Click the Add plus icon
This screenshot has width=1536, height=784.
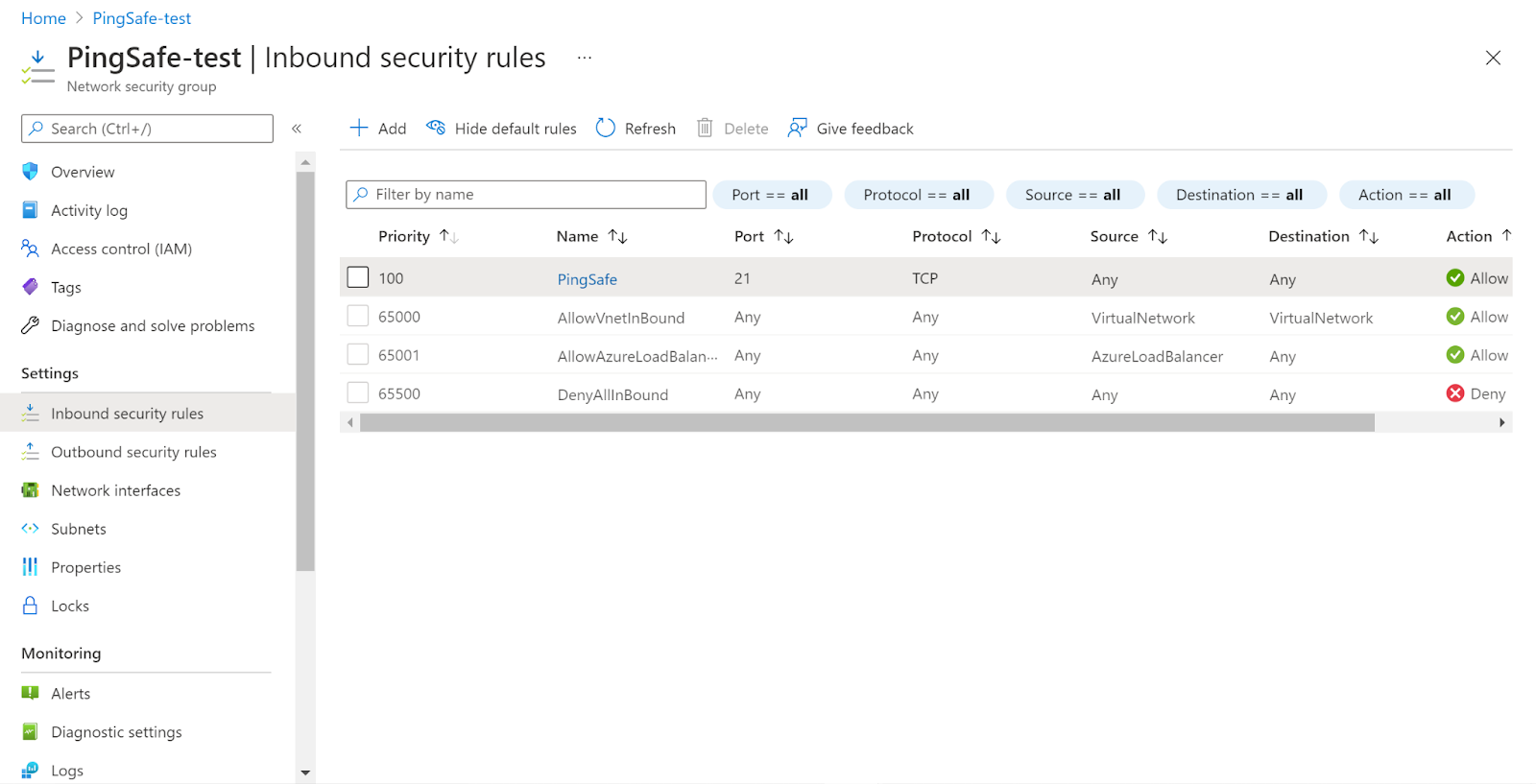(x=359, y=129)
